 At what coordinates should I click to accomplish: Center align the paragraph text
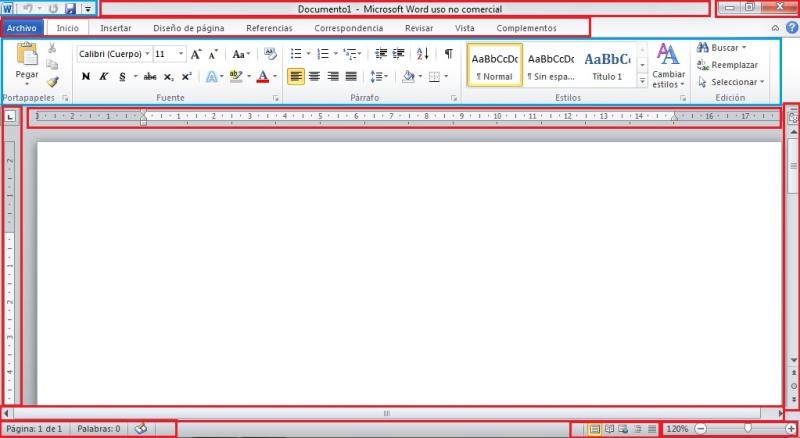(x=315, y=76)
